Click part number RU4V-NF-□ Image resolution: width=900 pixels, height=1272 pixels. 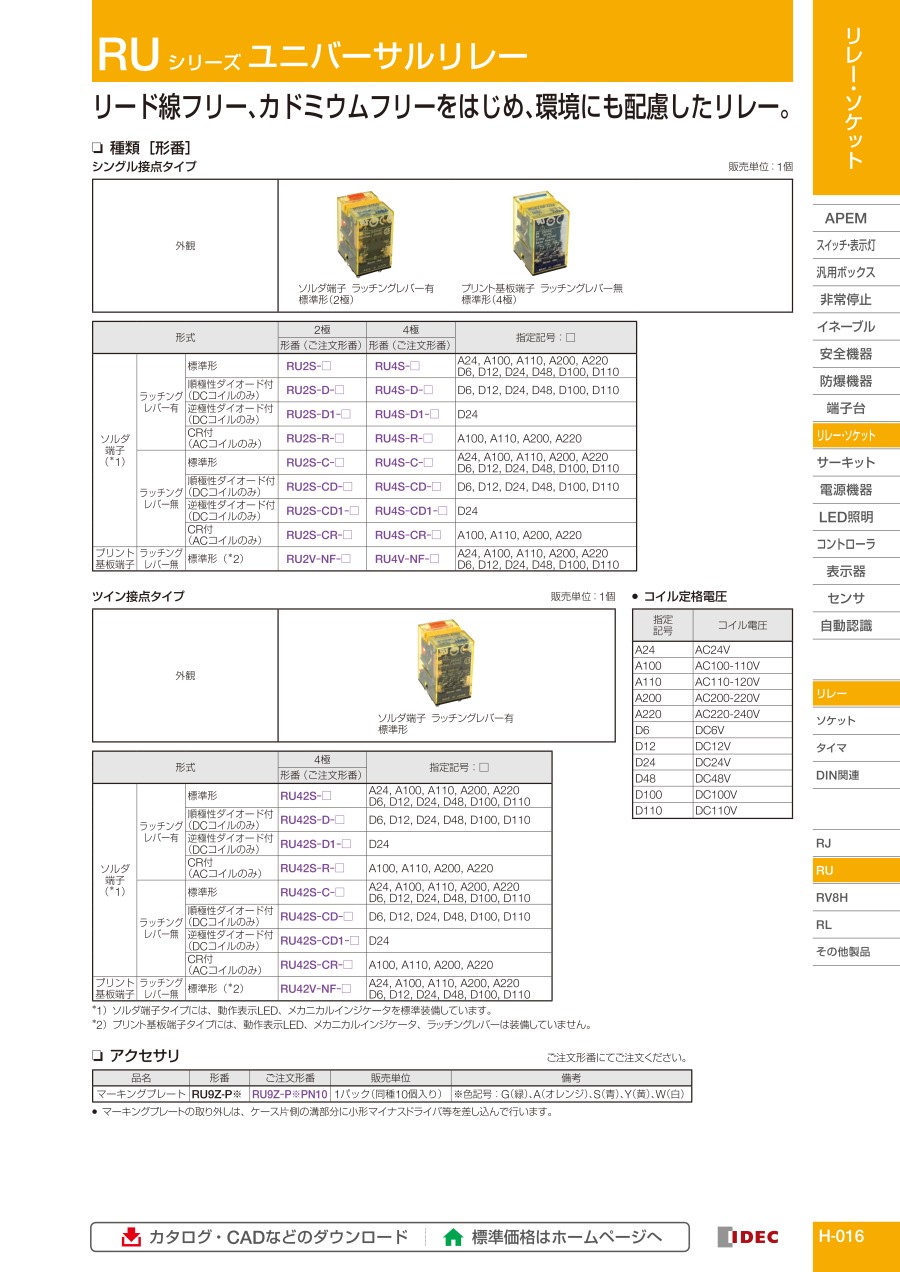pyautogui.click(x=407, y=559)
